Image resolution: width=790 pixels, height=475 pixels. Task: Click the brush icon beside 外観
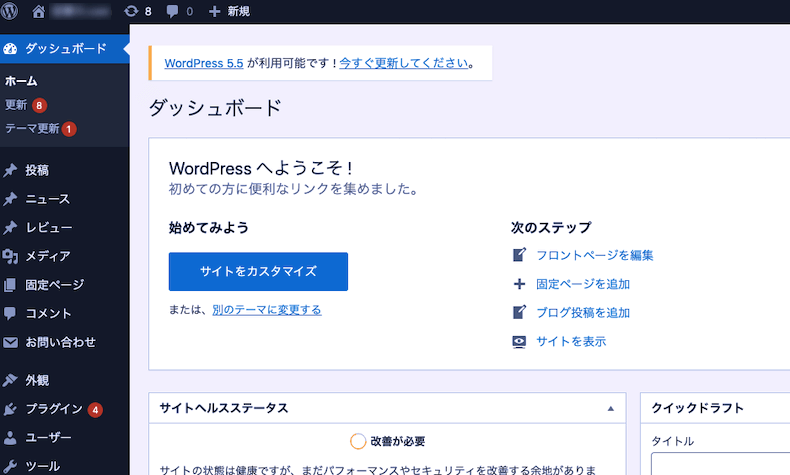point(10,380)
